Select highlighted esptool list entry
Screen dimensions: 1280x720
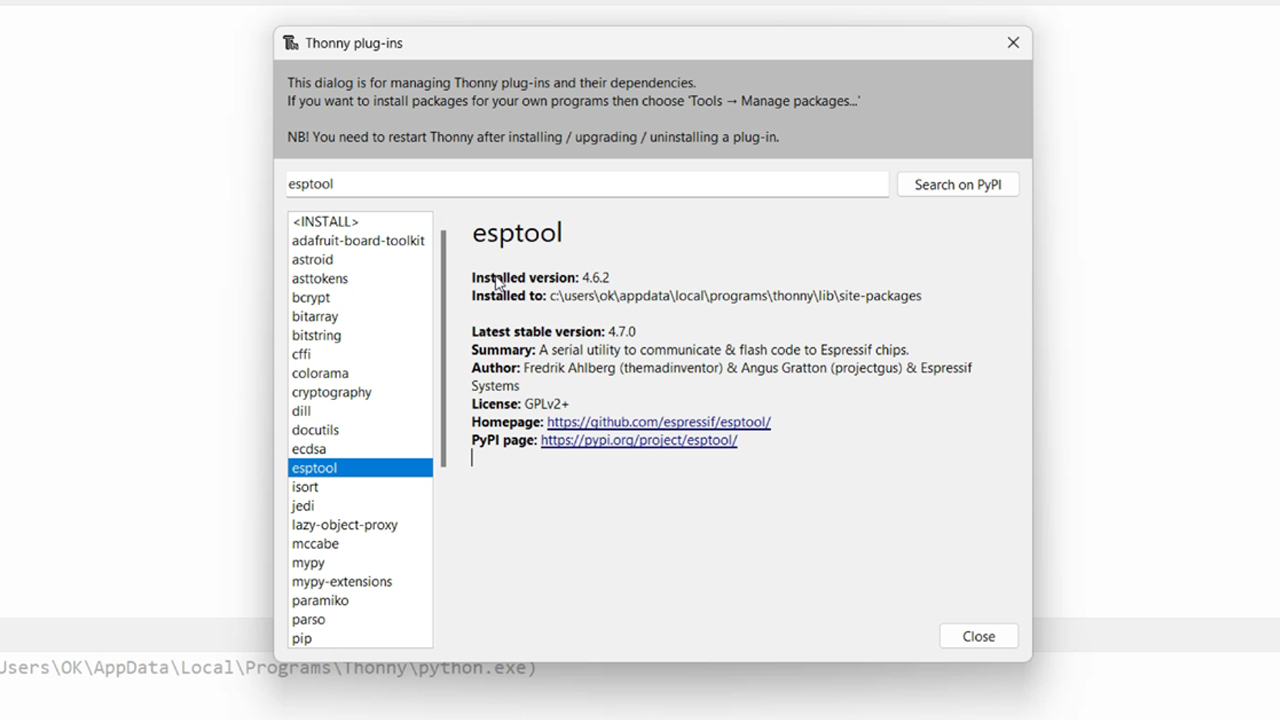[360, 468]
